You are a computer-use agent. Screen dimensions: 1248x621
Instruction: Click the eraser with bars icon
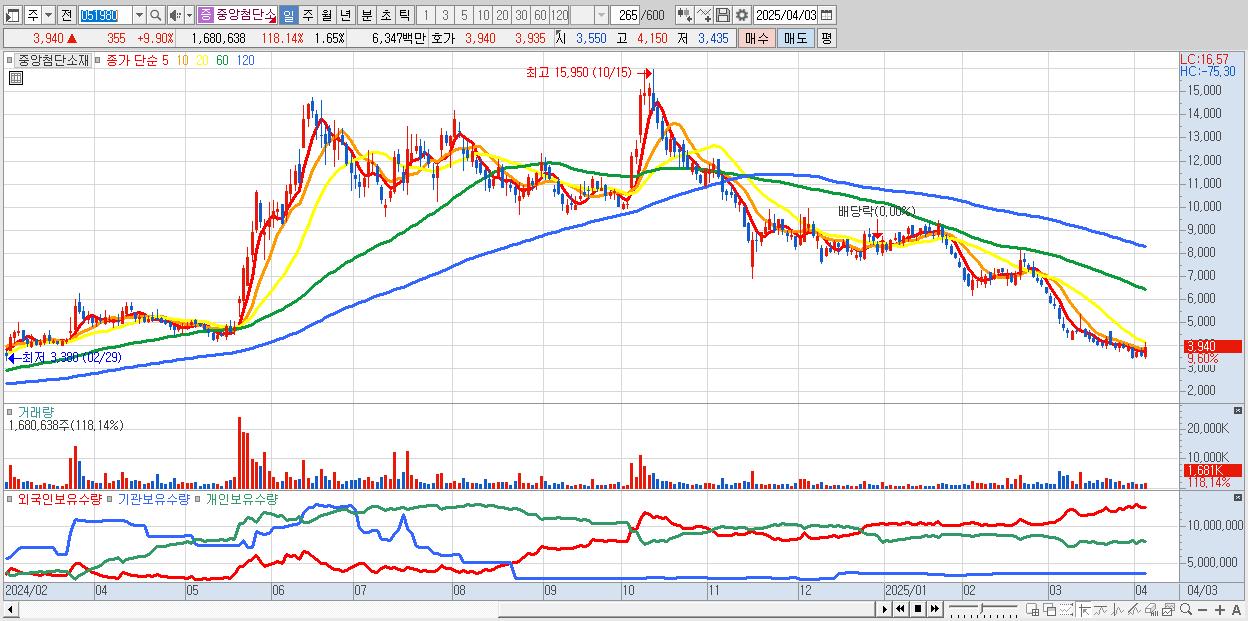pos(1152,609)
